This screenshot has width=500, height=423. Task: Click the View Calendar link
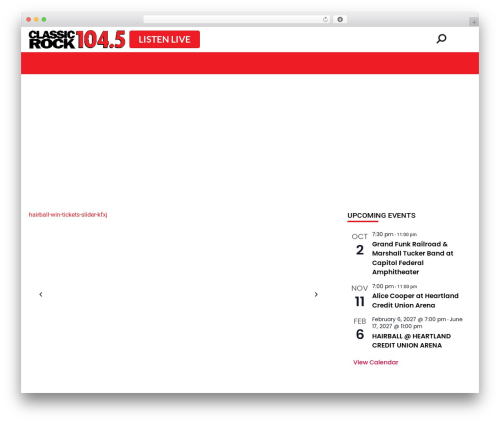click(x=376, y=362)
